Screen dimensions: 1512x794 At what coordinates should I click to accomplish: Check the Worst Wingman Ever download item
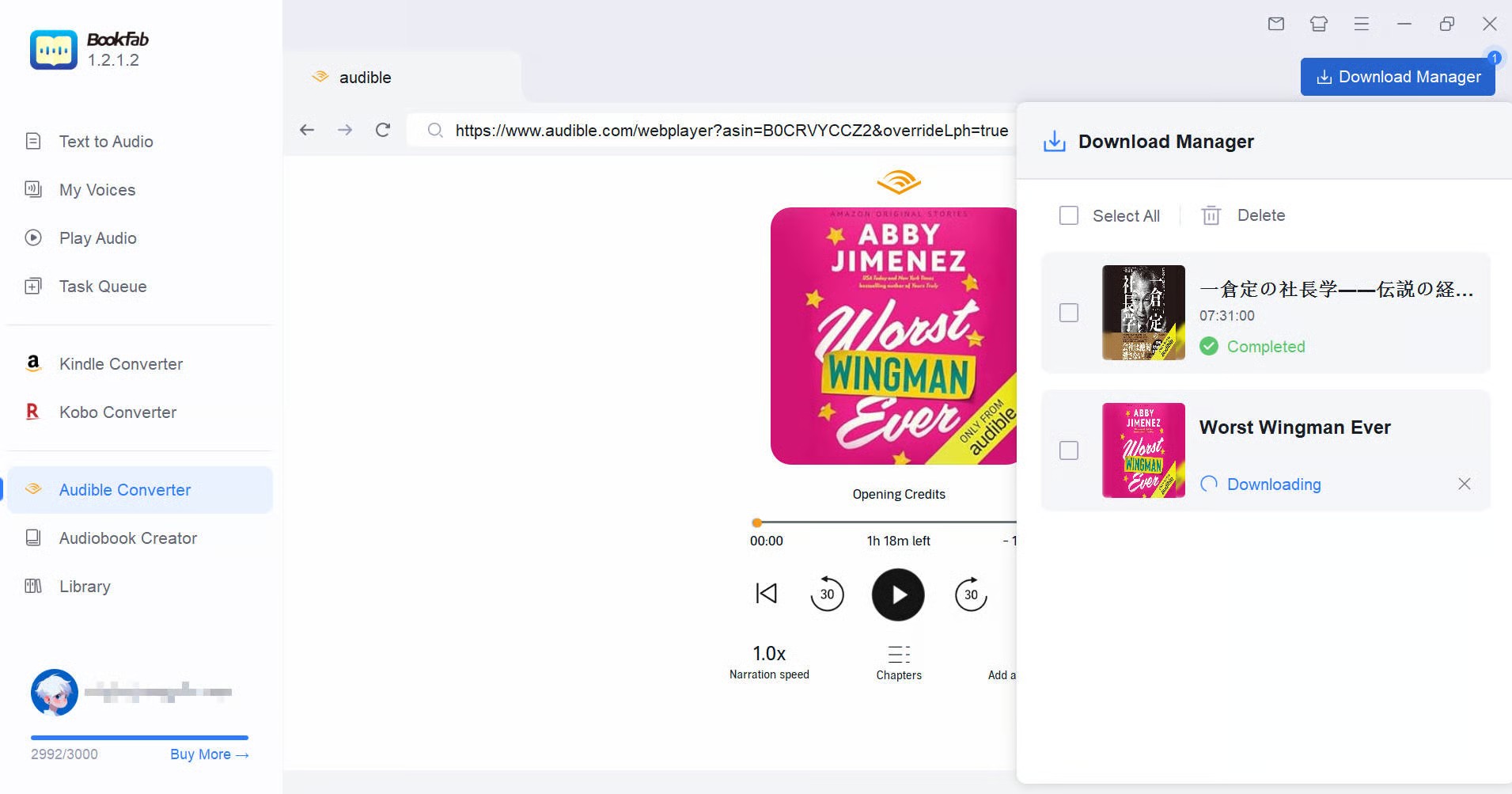point(1069,450)
